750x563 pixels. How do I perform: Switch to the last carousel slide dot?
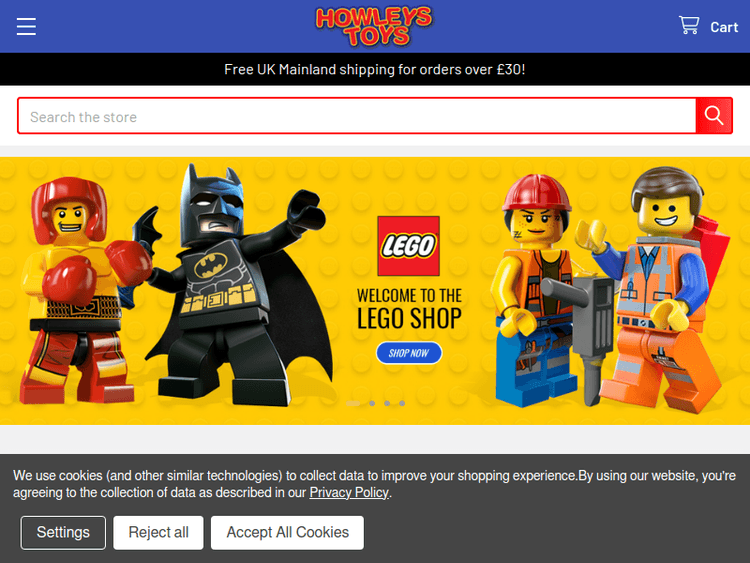[x=402, y=403]
